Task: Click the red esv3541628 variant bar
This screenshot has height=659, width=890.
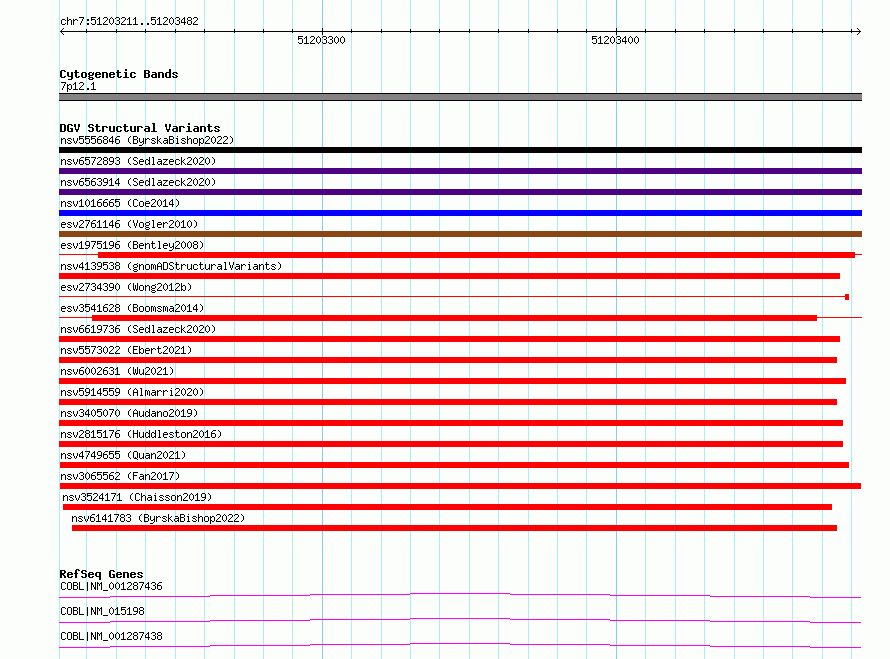Action: pos(455,318)
